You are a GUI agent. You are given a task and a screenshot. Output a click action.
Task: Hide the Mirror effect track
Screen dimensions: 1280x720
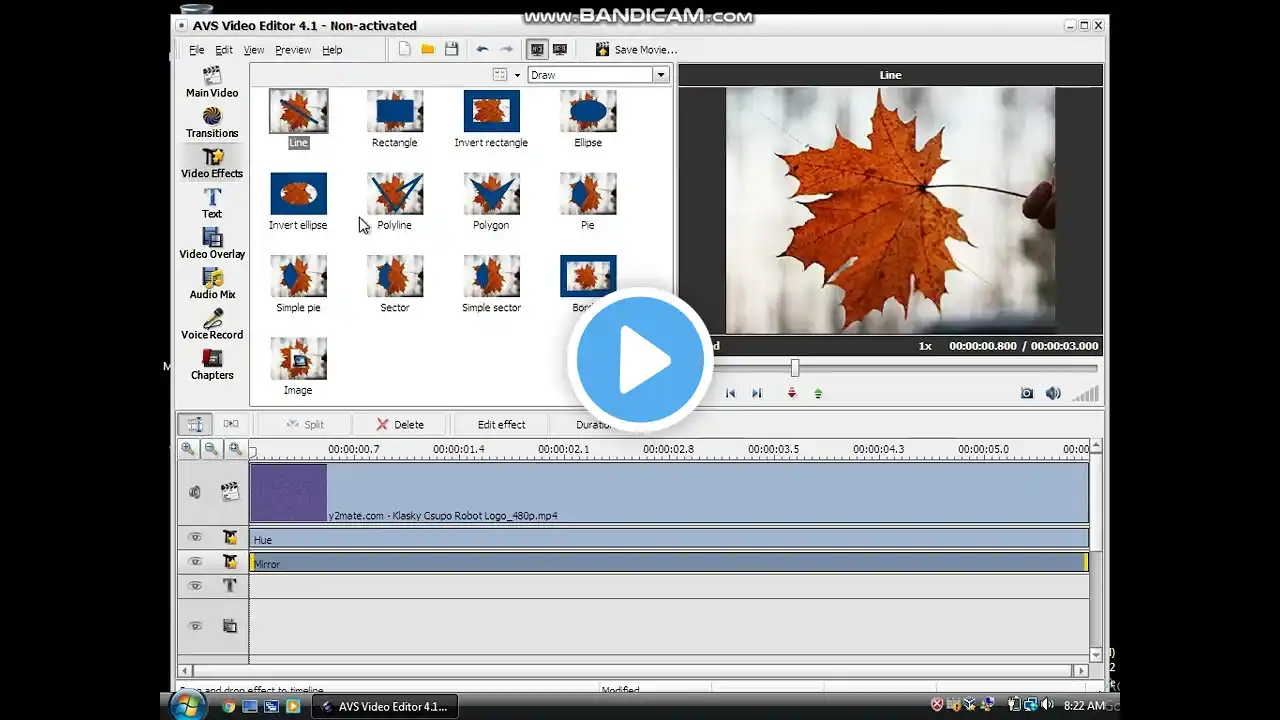point(195,562)
